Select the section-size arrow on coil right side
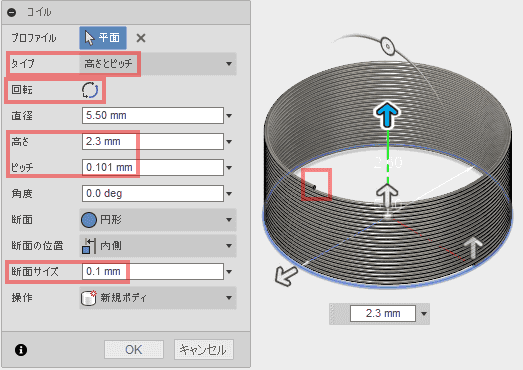 pos(474,248)
